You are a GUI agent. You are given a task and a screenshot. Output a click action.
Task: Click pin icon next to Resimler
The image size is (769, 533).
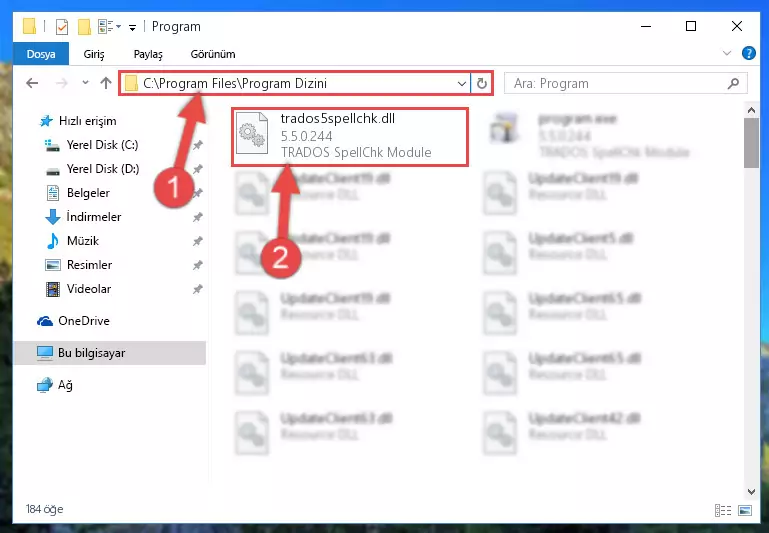point(198,265)
